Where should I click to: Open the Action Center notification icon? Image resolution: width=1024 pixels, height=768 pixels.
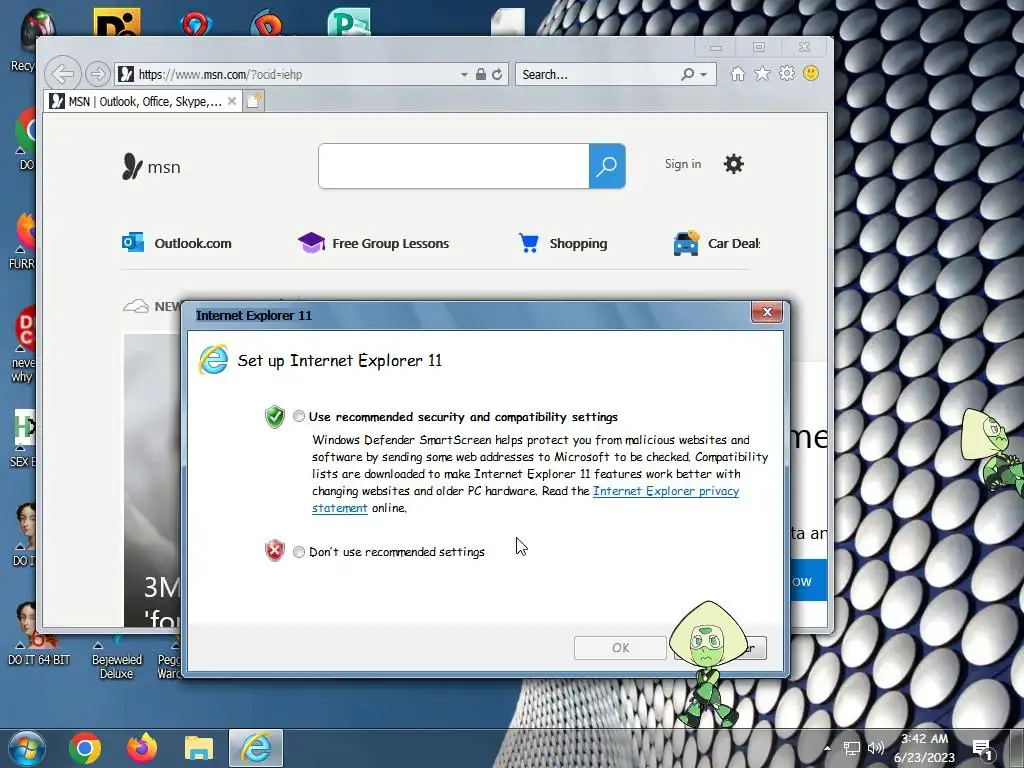click(x=983, y=748)
